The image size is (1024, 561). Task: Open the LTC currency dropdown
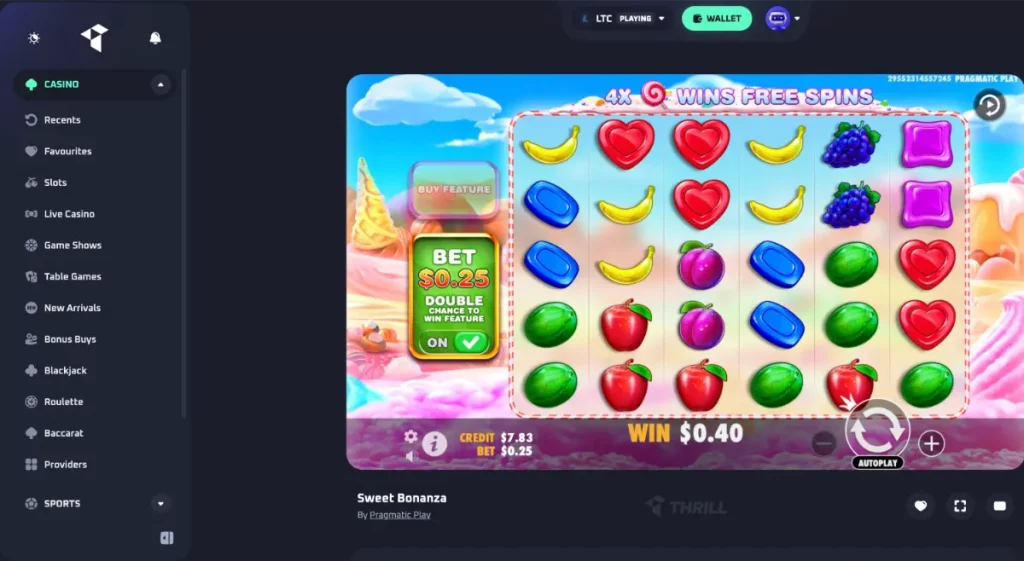coord(622,18)
